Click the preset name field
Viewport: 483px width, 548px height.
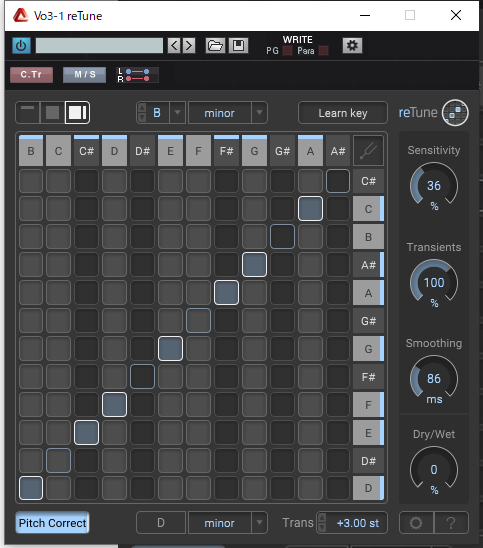point(99,45)
